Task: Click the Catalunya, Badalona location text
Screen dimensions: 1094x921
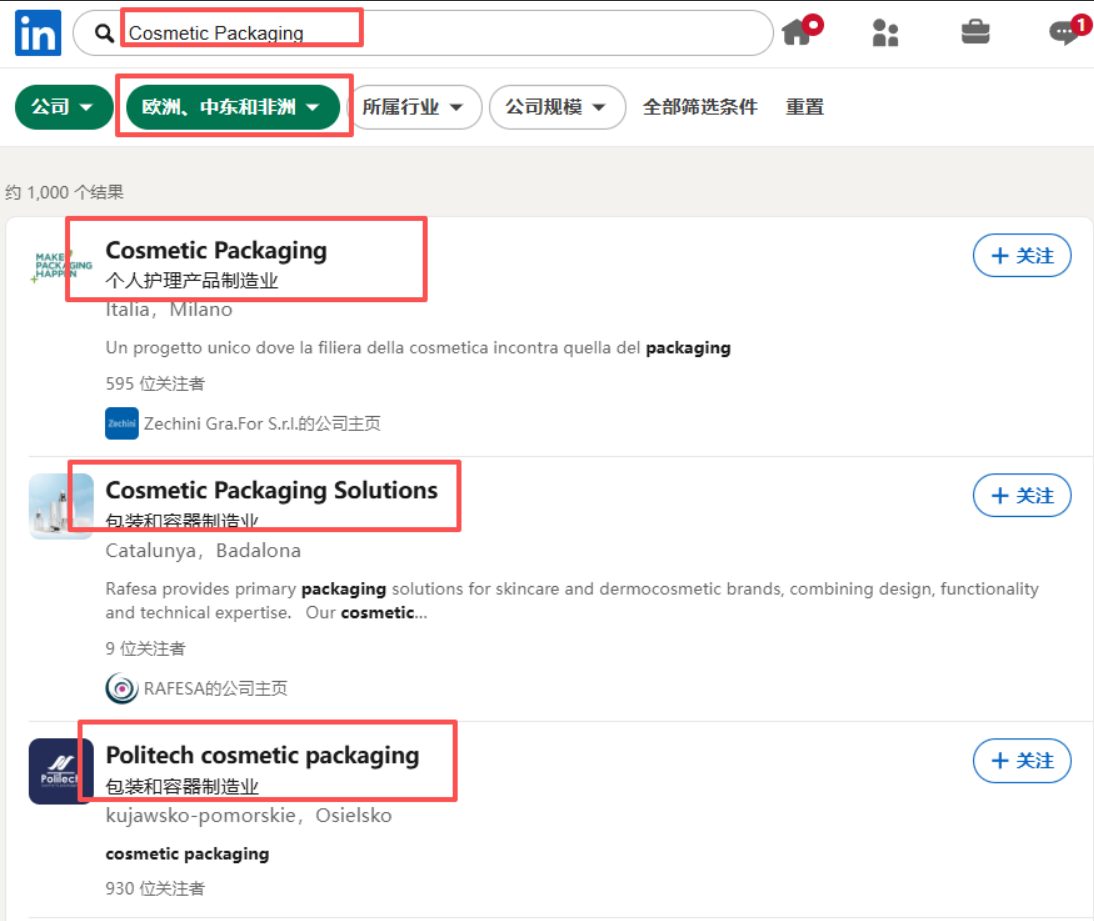Action: [x=203, y=551]
